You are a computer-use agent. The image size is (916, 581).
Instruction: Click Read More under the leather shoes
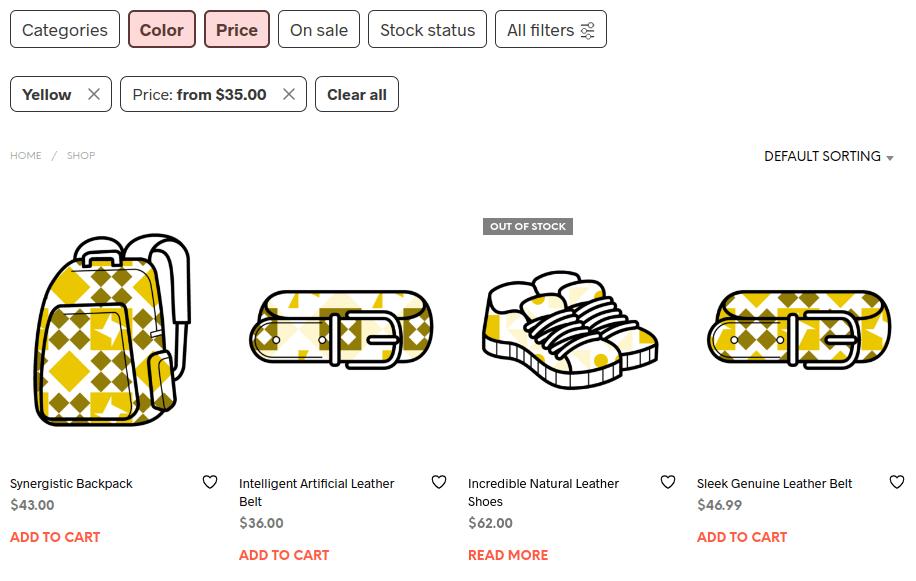coord(508,554)
